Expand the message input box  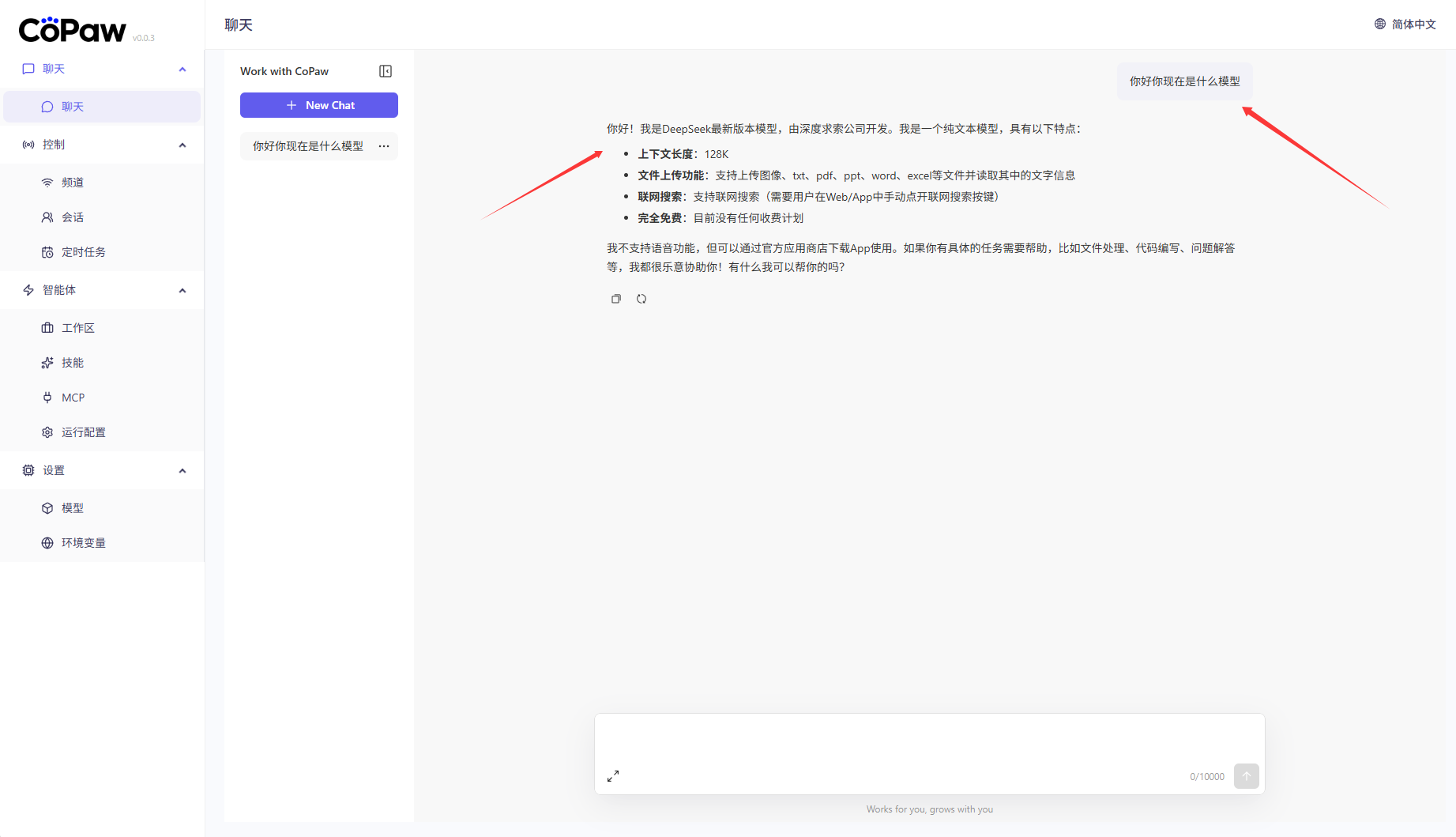(x=613, y=776)
